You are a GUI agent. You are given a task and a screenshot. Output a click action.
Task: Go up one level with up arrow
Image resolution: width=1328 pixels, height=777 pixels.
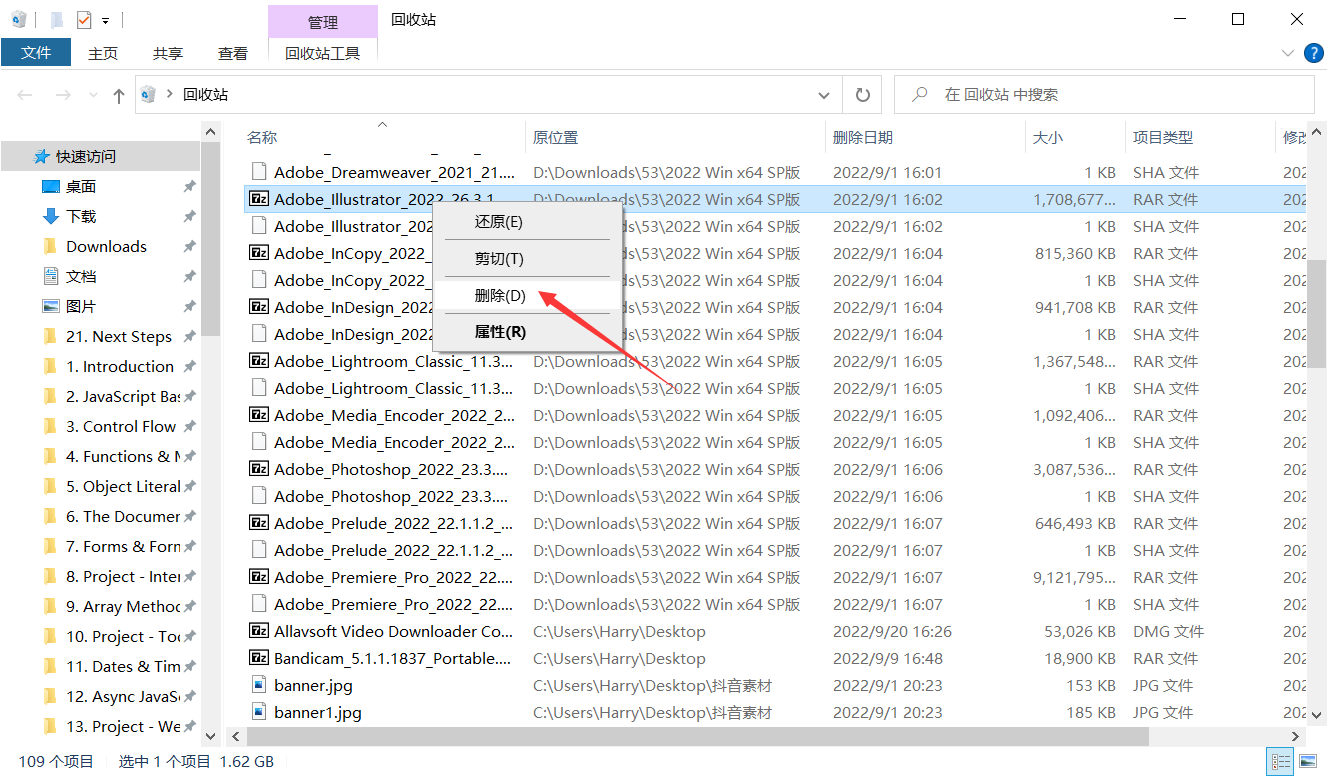coord(119,95)
